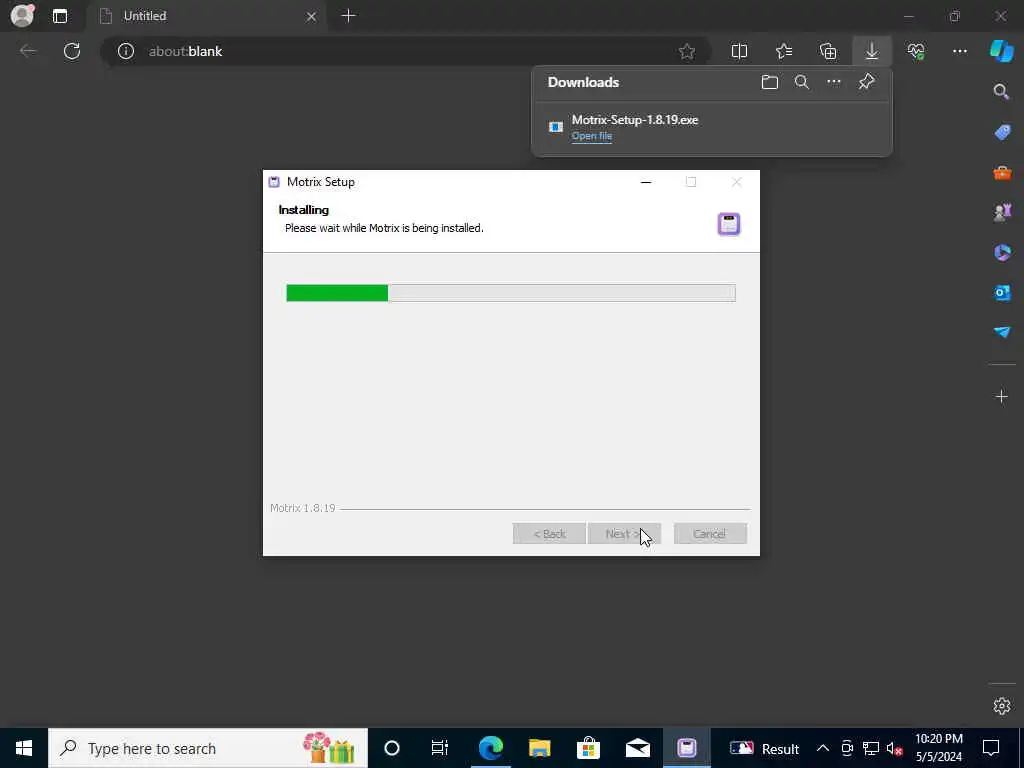Click sidebar Search icon
The height and width of the screenshot is (768, 1024).
point(1001,92)
